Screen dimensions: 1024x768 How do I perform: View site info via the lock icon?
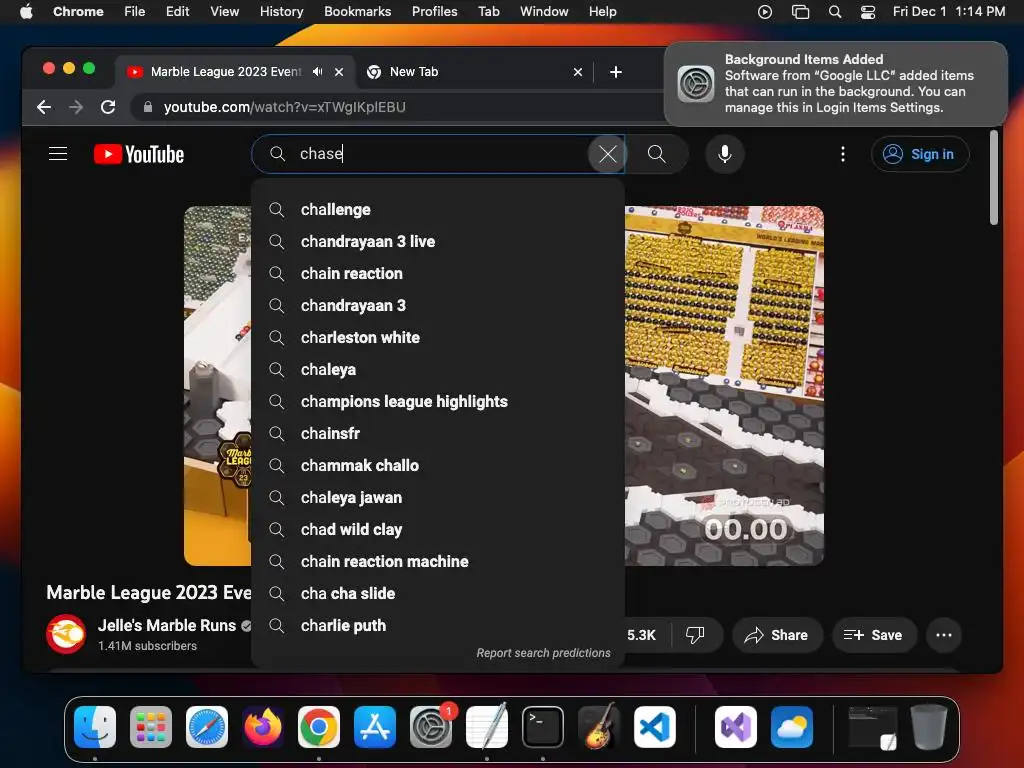tap(148, 107)
